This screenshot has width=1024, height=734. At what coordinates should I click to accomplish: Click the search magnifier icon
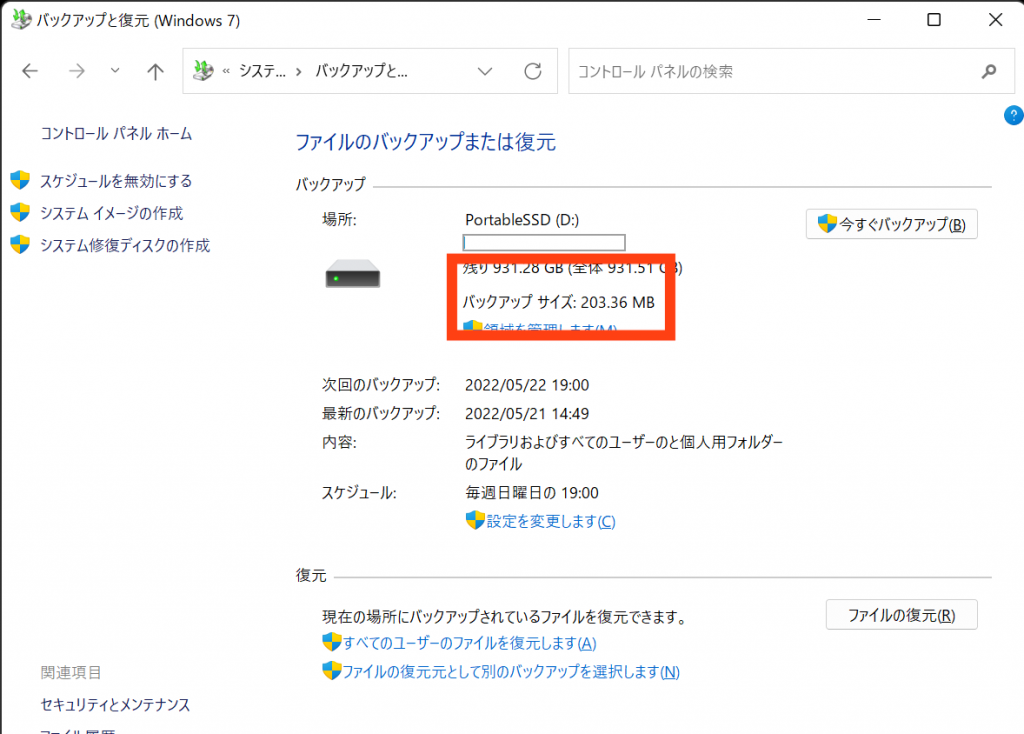click(x=988, y=71)
